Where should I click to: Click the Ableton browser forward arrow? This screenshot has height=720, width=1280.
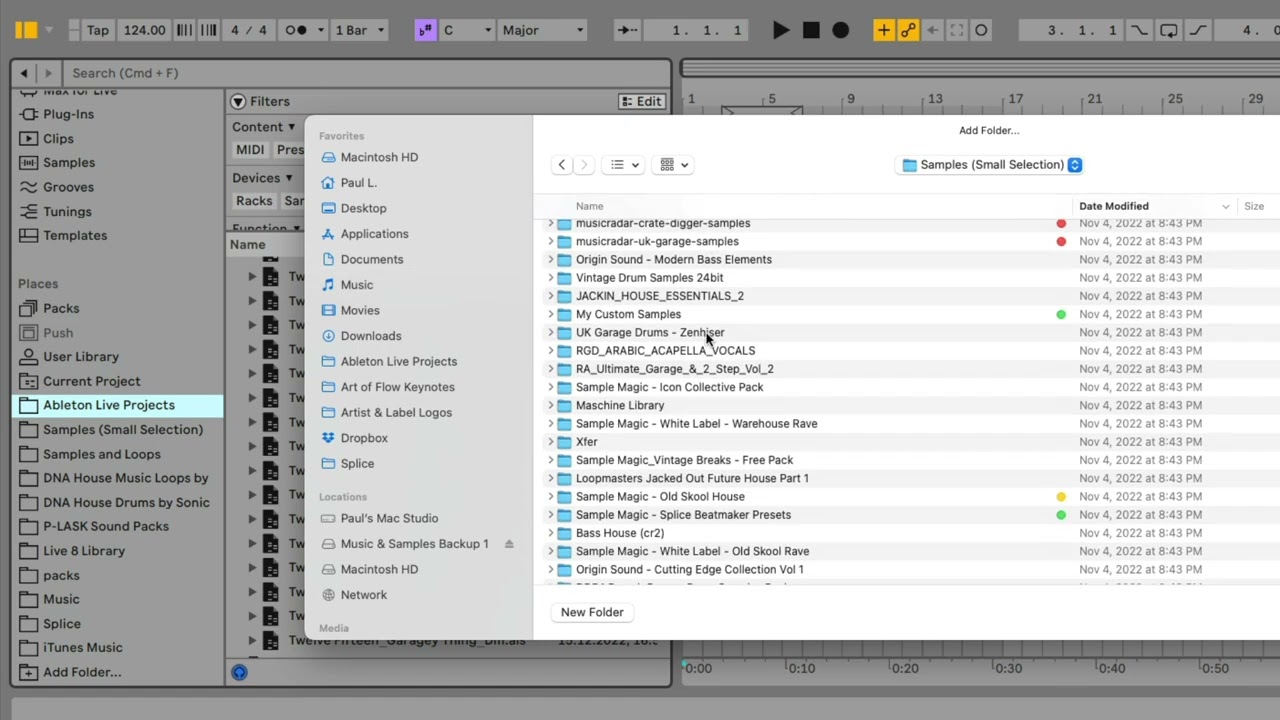tap(47, 73)
